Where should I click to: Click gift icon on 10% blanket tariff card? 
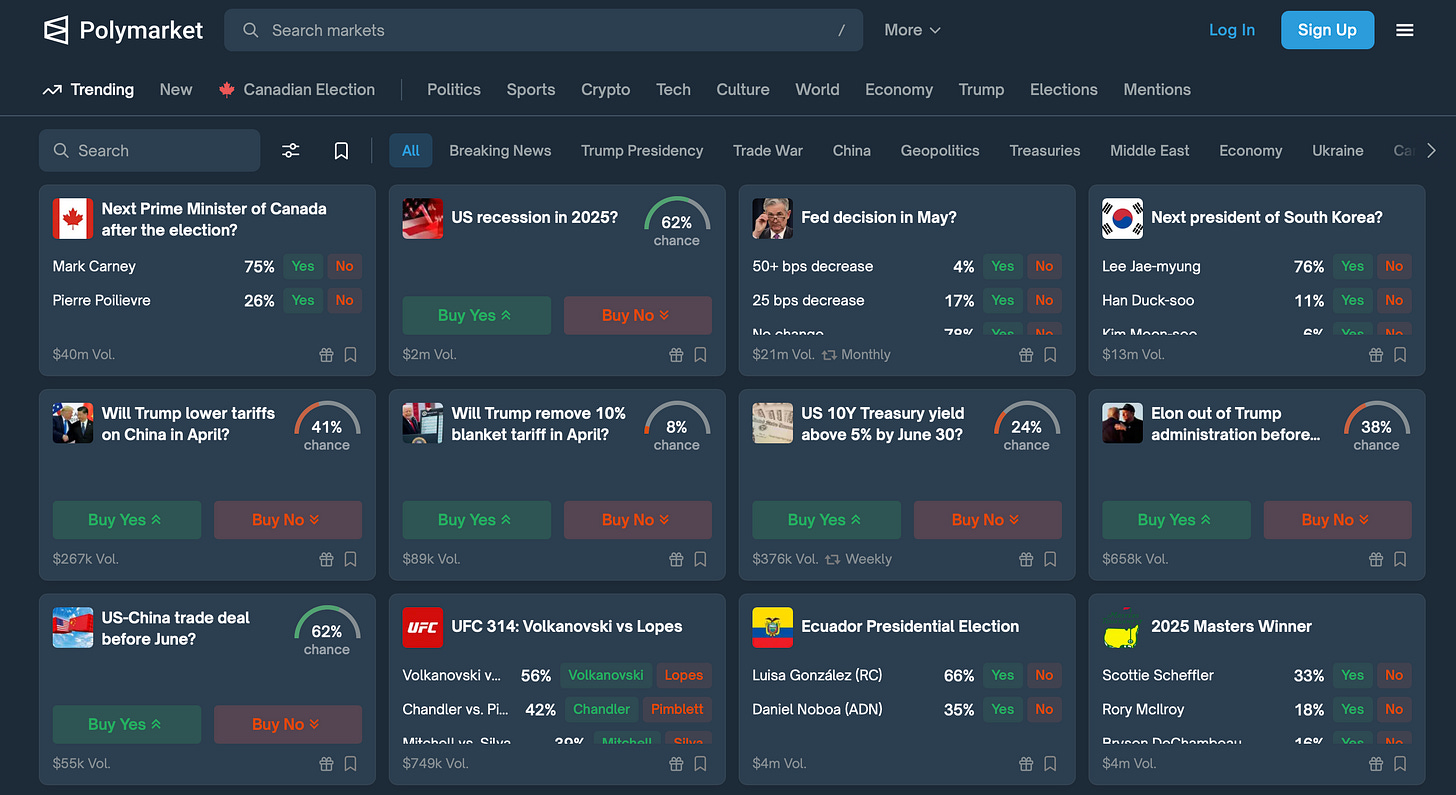[x=676, y=559]
